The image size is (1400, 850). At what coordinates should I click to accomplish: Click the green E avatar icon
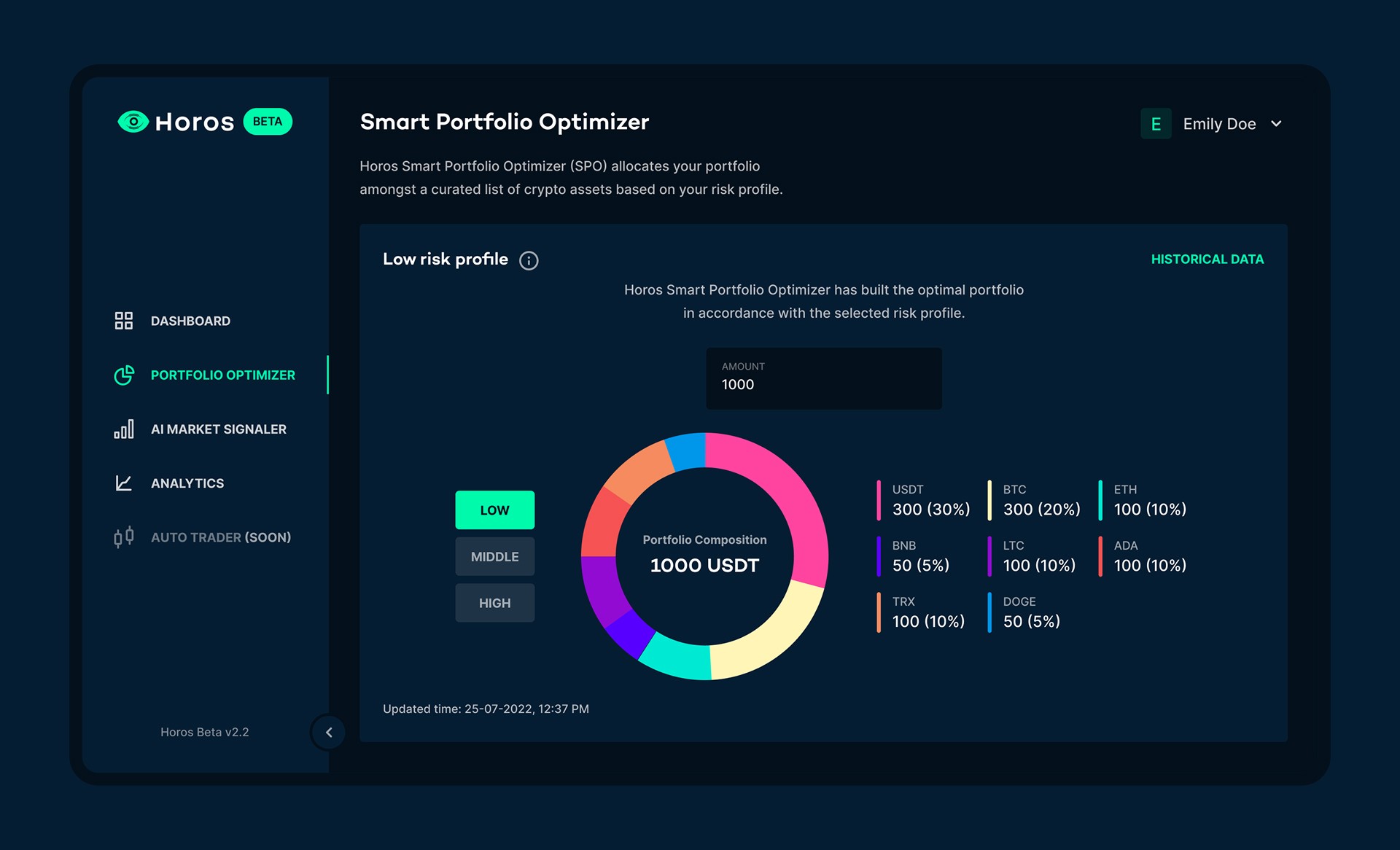pyautogui.click(x=1156, y=124)
